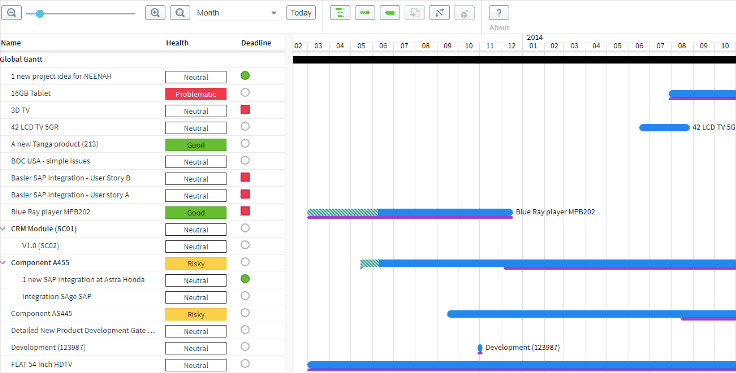Select Detailed New Product Development Gate row
The height and width of the screenshot is (373, 736).
(143, 330)
